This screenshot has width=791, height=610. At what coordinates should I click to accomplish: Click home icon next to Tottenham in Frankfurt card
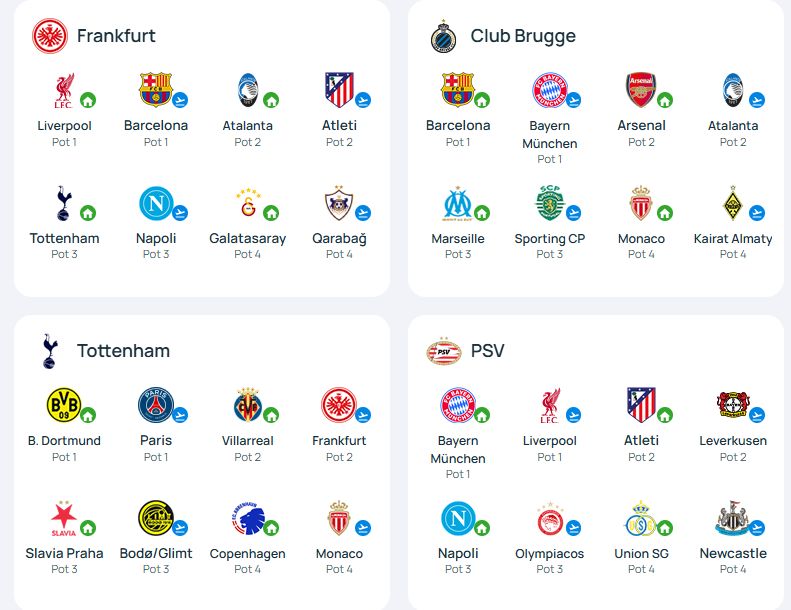click(88, 213)
